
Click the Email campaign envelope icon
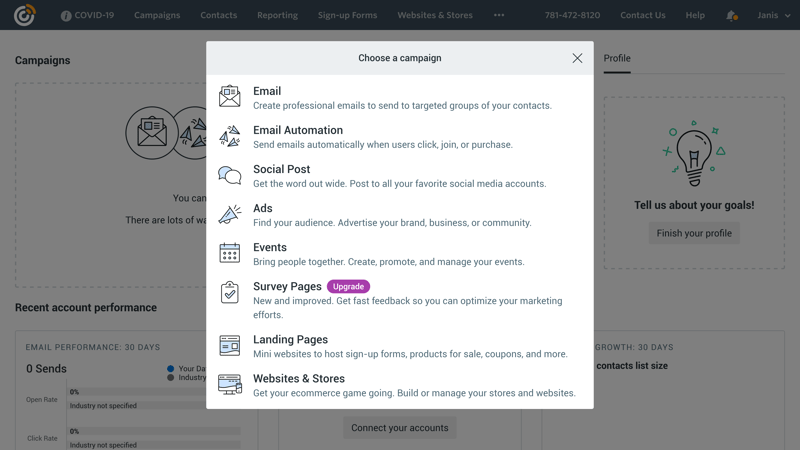230,96
